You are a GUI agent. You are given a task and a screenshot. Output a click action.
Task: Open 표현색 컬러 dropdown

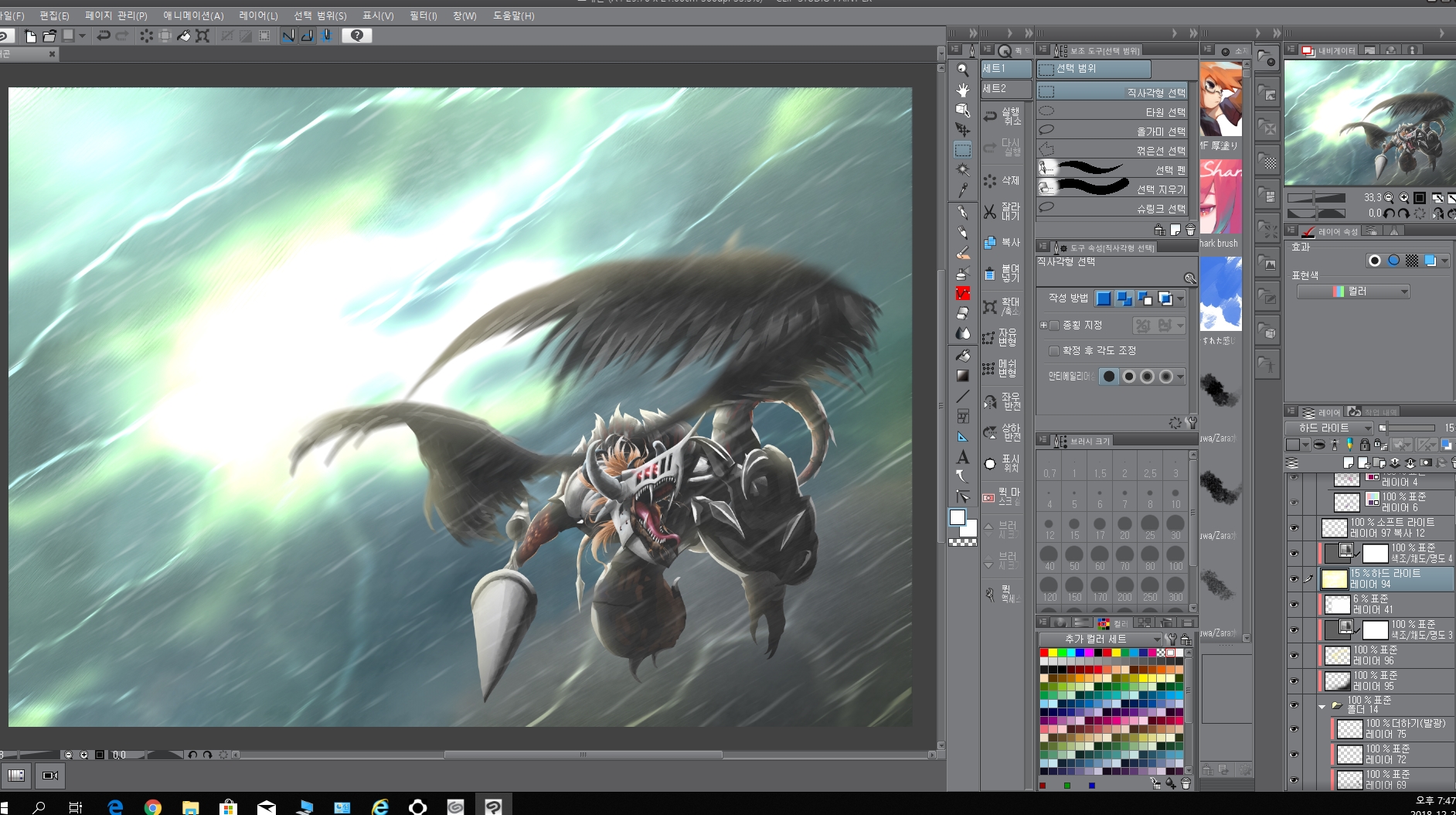tap(1353, 292)
